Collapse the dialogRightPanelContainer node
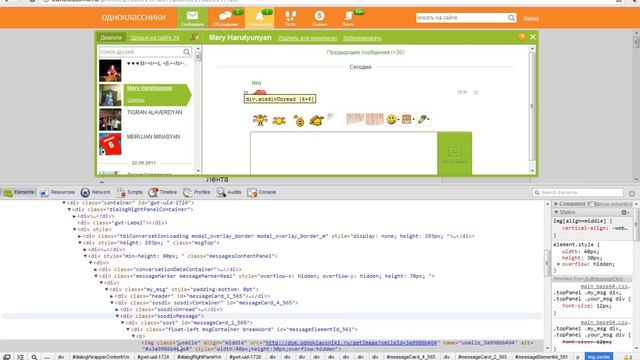Viewport: 640px width, 360px height. pos(69,209)
